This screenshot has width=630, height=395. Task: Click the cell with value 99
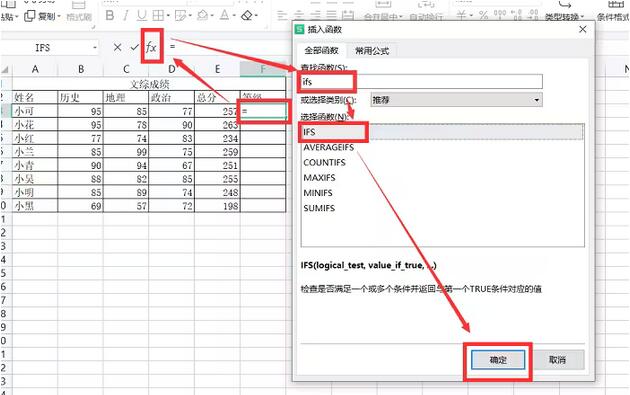tap(126, 151)
